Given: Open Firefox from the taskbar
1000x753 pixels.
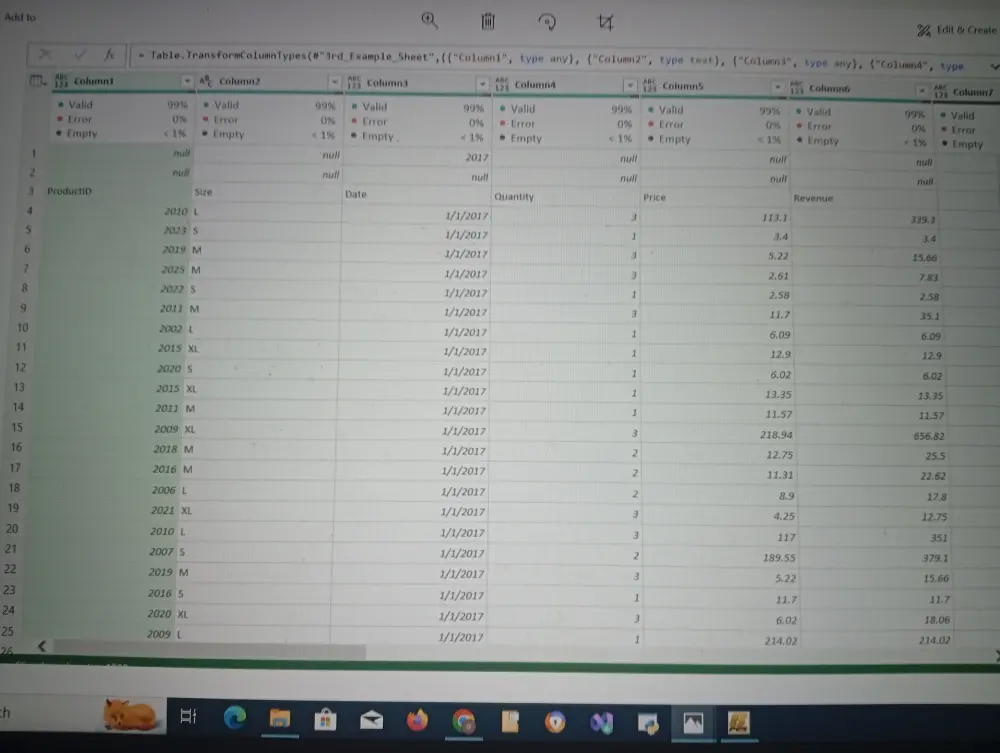Looking at the screenshot, I should pyautogui.click(x=418, y=720).
